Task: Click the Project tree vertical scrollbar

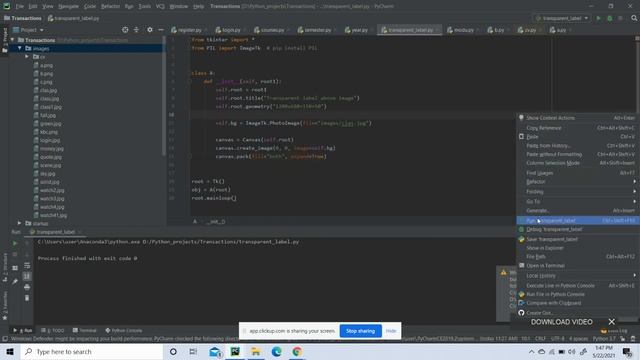Action: tap(164, 96)
